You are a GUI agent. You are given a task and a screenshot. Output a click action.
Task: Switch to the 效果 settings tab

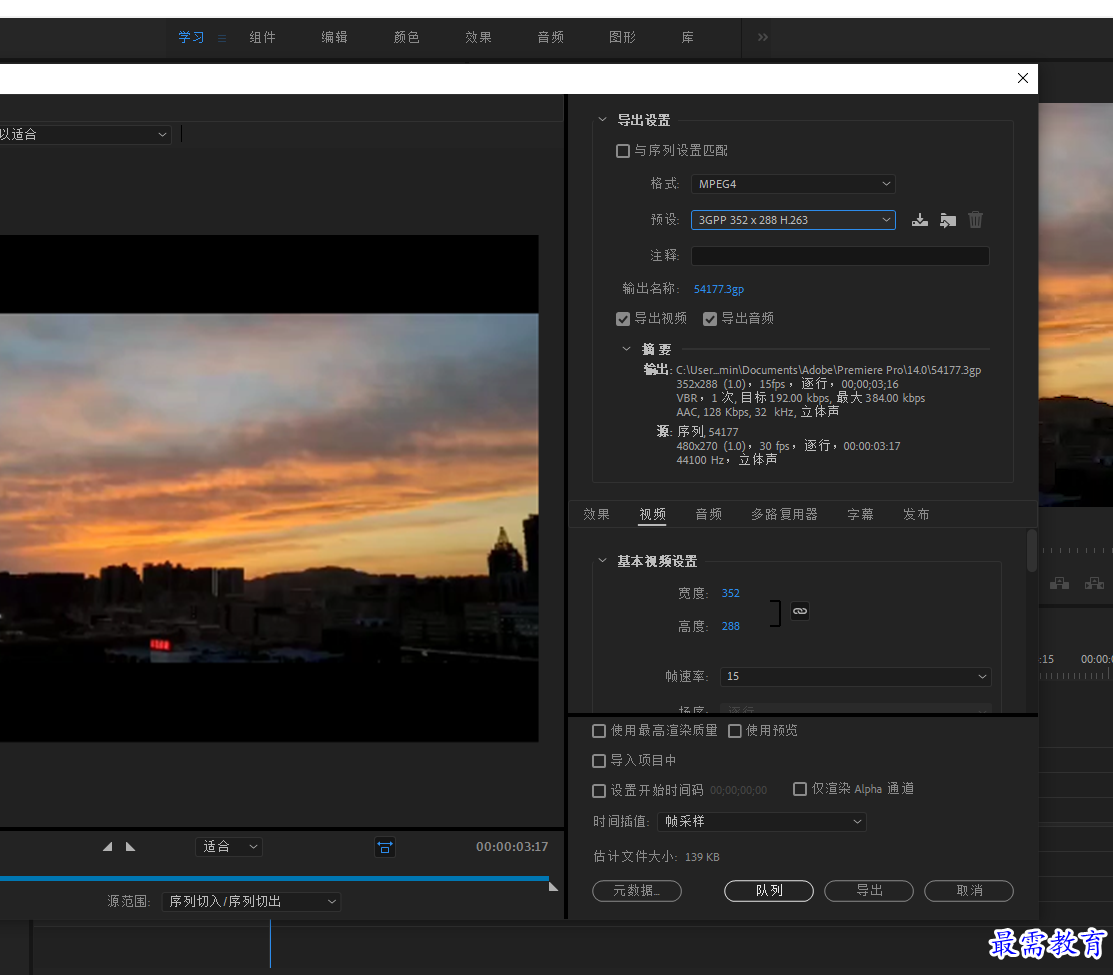[596, 514]
